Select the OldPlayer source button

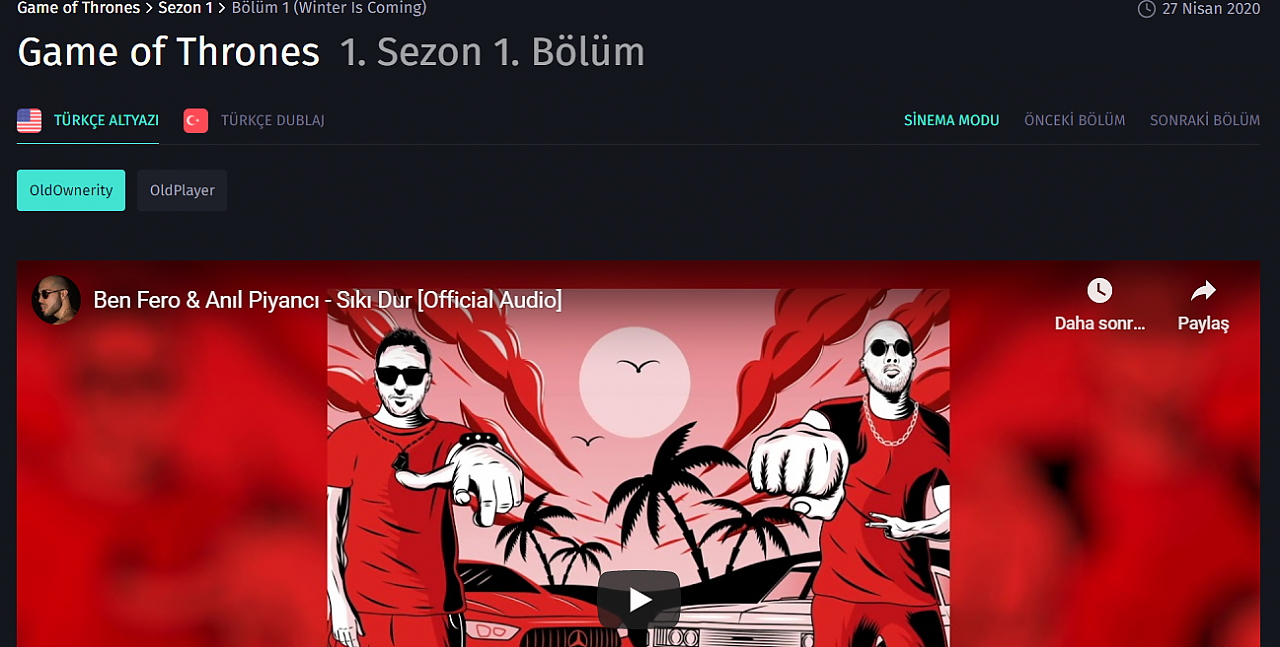pos(182,190)
